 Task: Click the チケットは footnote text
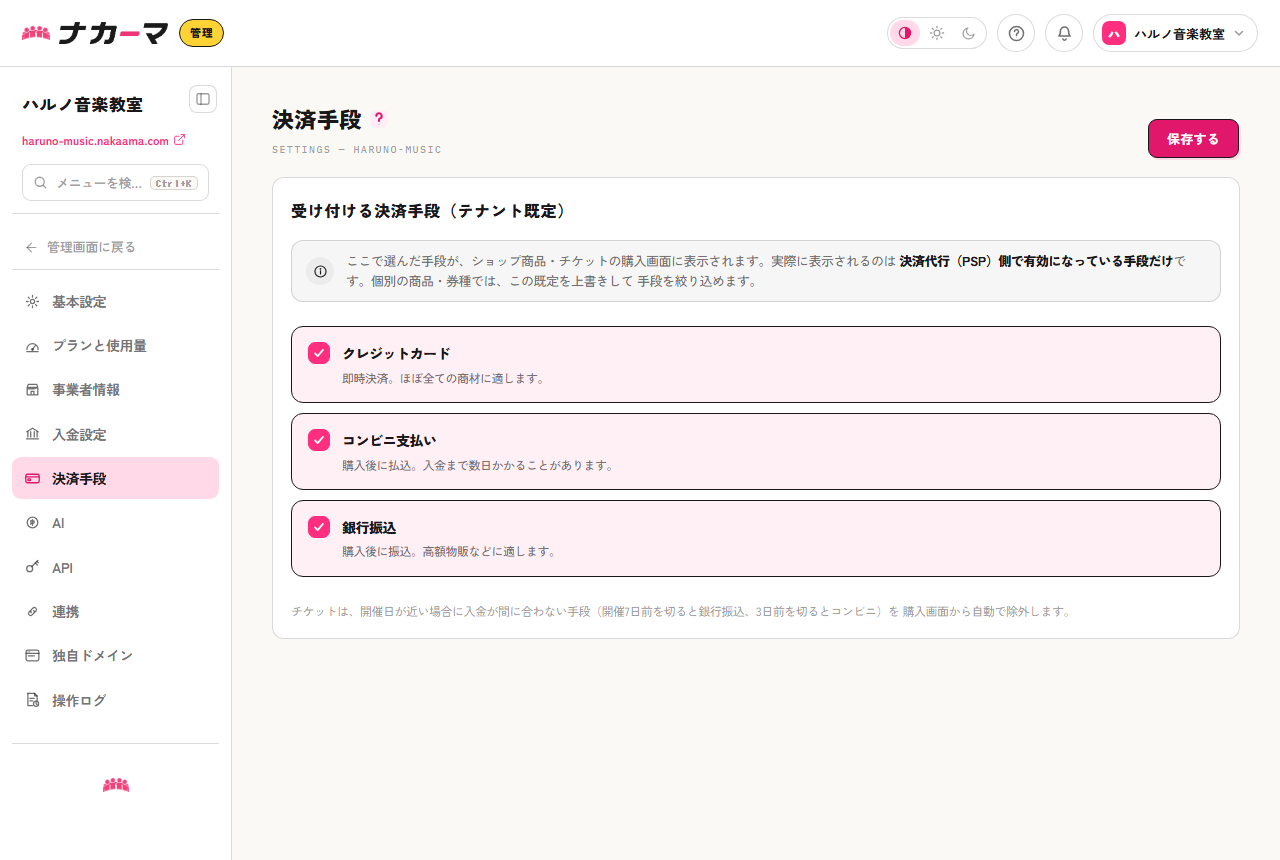point(681,611)
